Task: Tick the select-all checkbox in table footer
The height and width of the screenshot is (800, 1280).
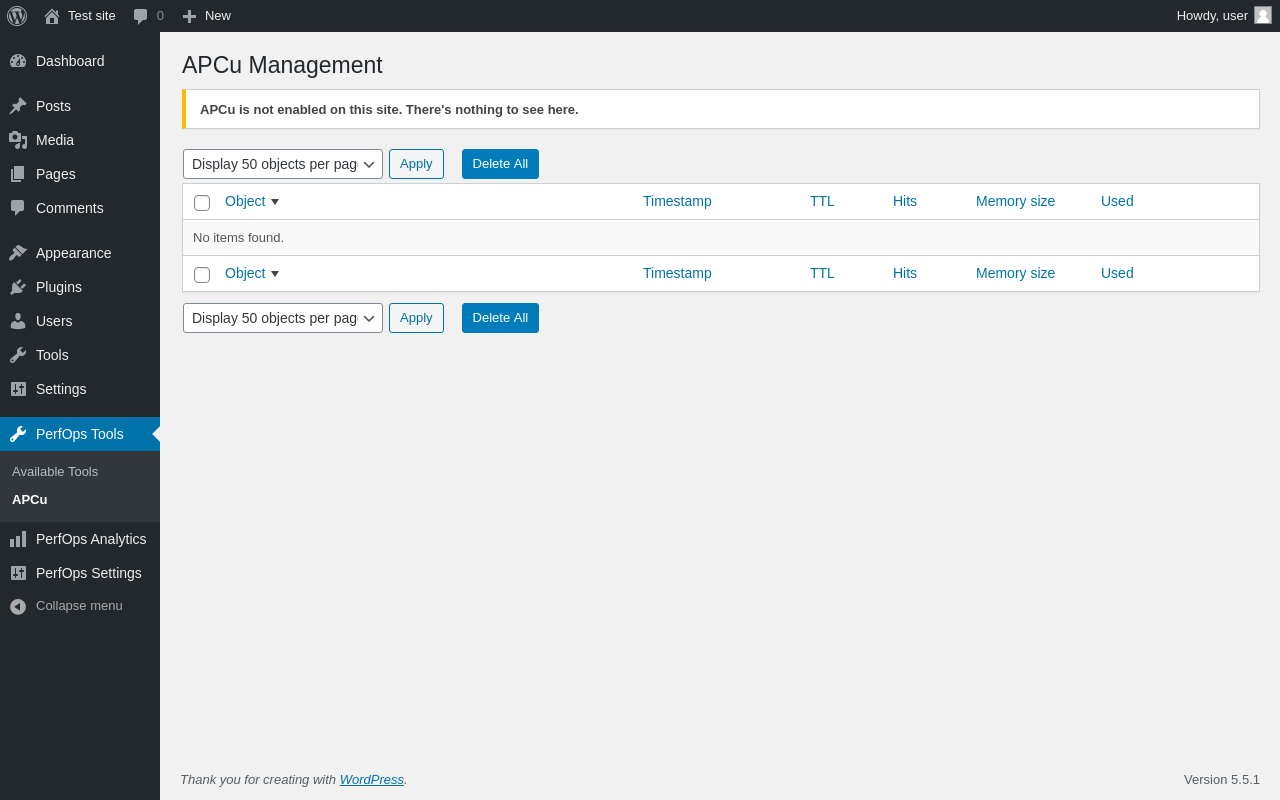Action: tap(202, 275)
